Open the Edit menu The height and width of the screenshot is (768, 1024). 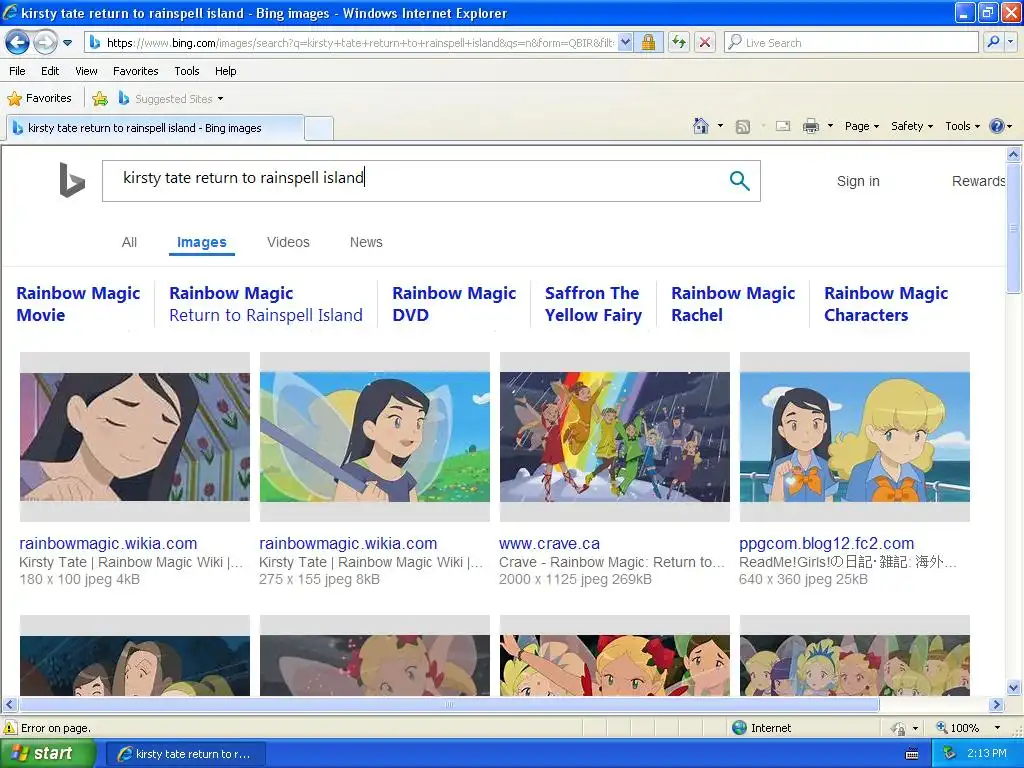50,71
